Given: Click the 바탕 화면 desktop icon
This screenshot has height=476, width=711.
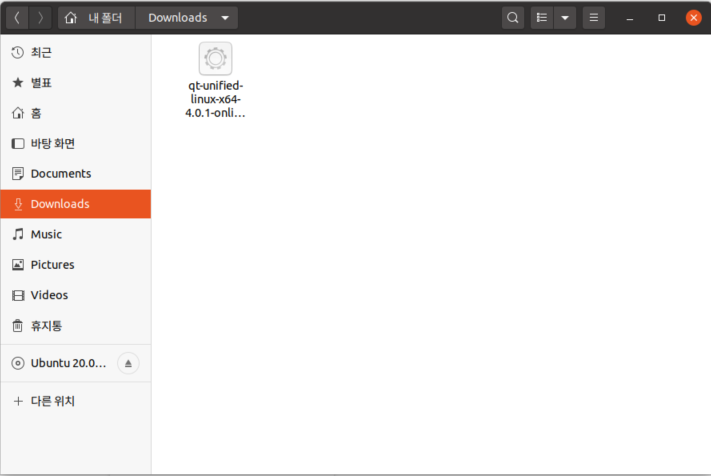Looking at the screenshot, I should [x=17, y=144].
